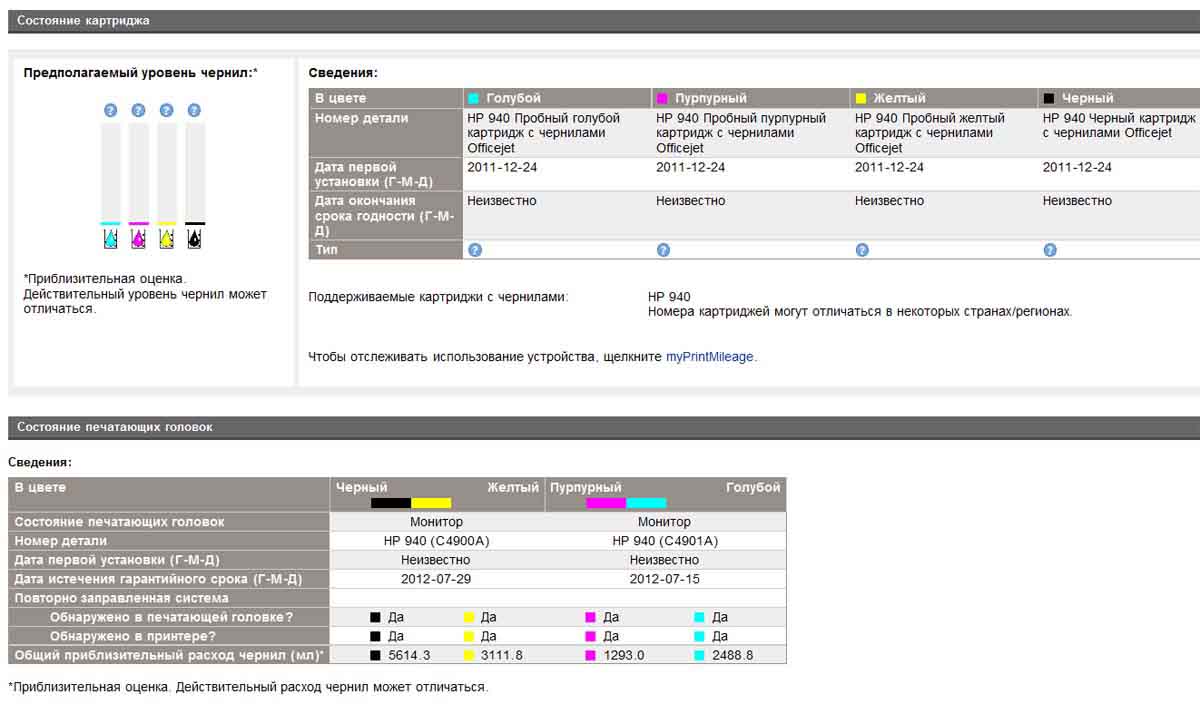Click Монитор status for black-yellow printhead
Viewport: 1200px width, 704px height.
436,522
